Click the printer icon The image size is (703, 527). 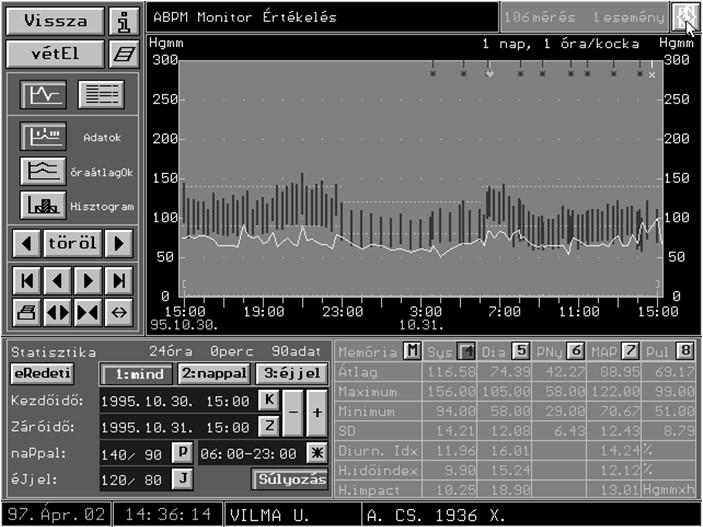[26, 312]
